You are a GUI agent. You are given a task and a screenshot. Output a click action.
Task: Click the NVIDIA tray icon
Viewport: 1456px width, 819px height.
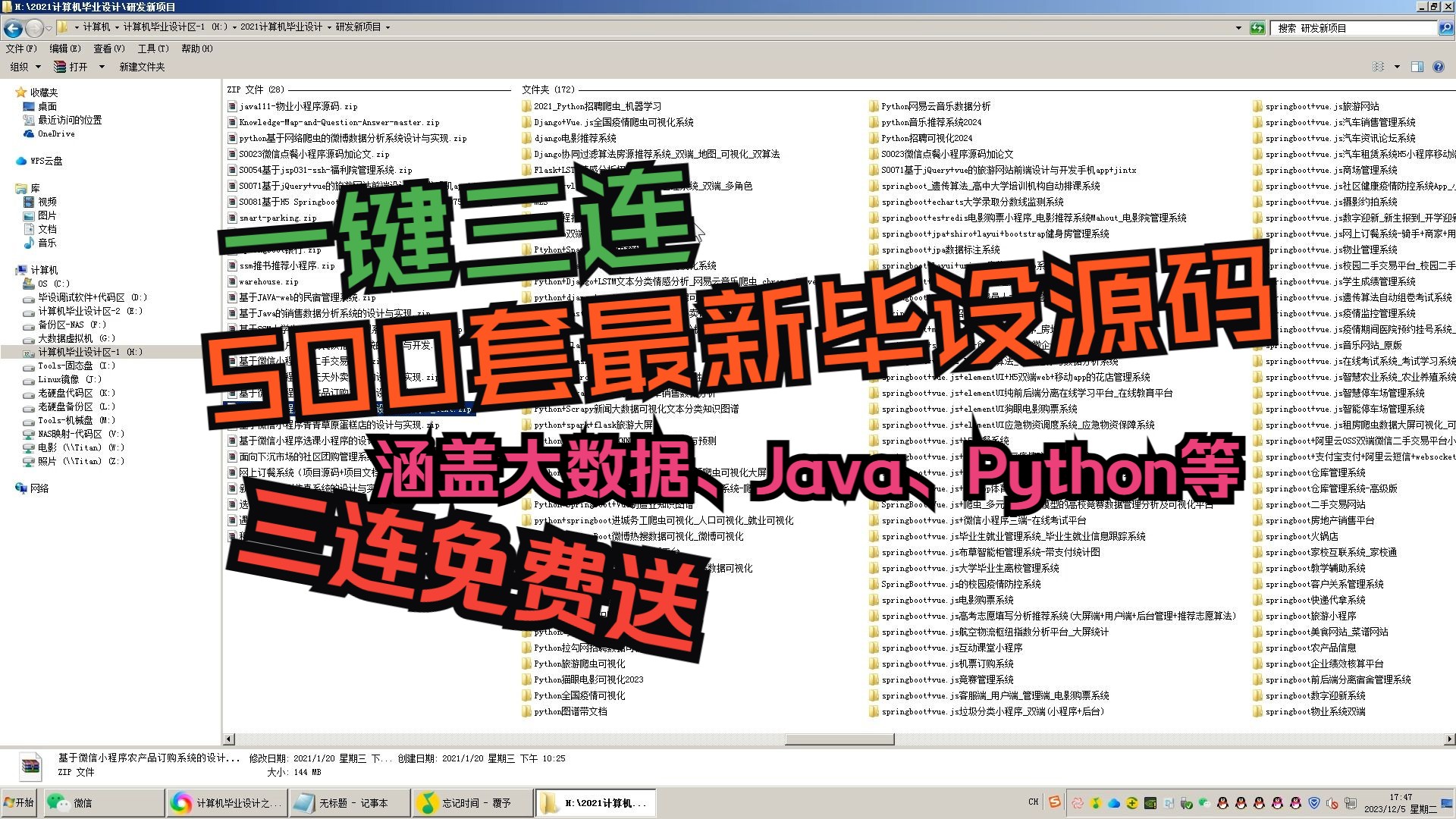(x=1150, y=803)
